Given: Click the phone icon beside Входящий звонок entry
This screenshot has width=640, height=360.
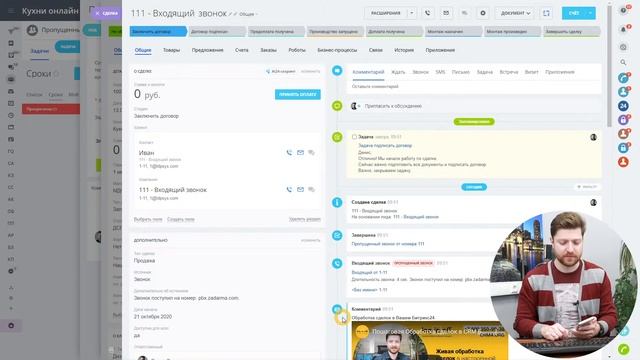Looking at the screenshot, I should click(337, 264).
